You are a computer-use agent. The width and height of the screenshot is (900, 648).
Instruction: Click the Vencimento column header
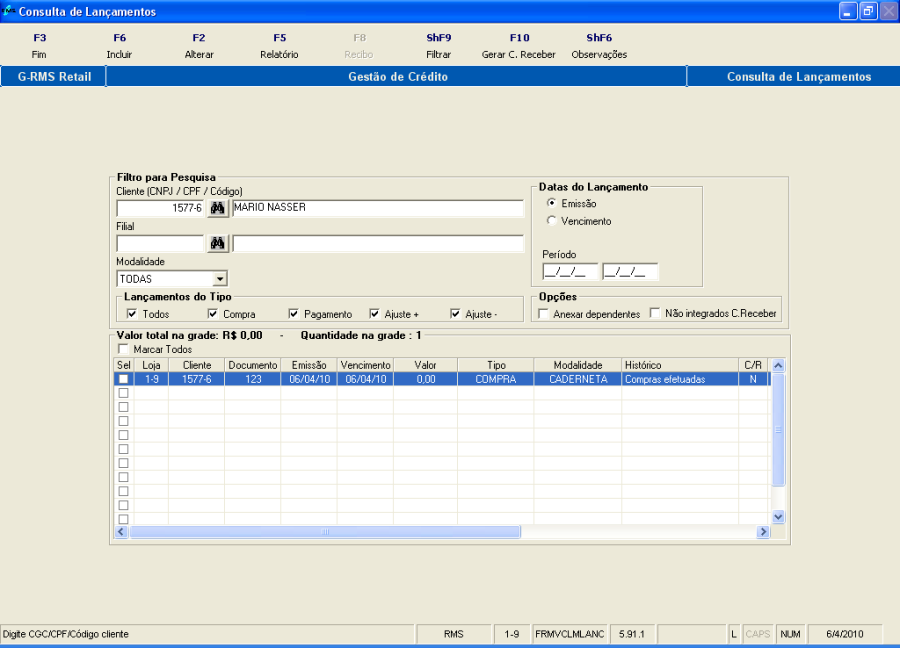click(x=366, y=365)
